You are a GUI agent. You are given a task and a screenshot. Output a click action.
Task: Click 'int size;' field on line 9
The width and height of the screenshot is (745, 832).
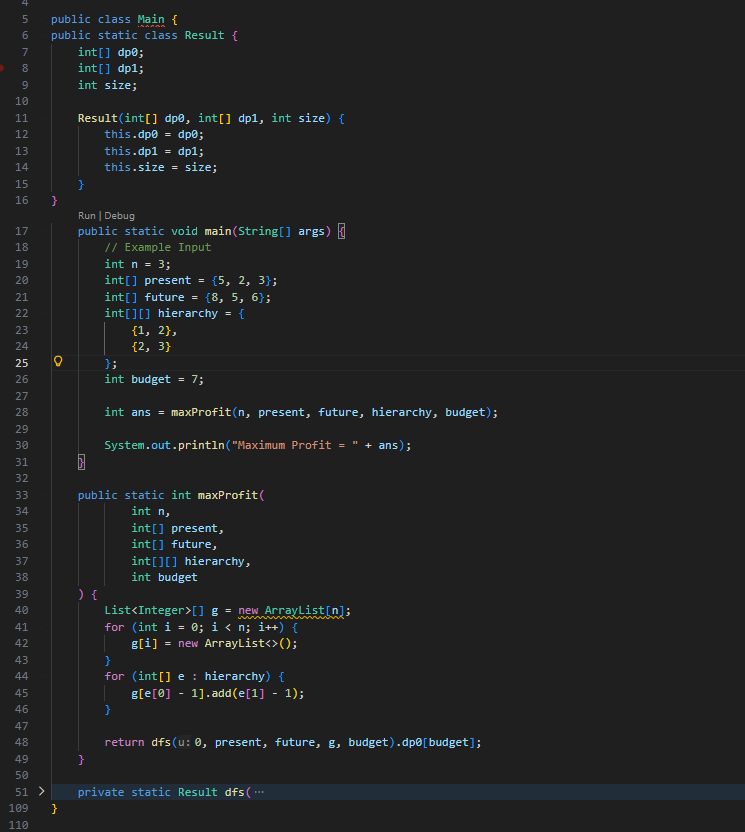point(108,85)
